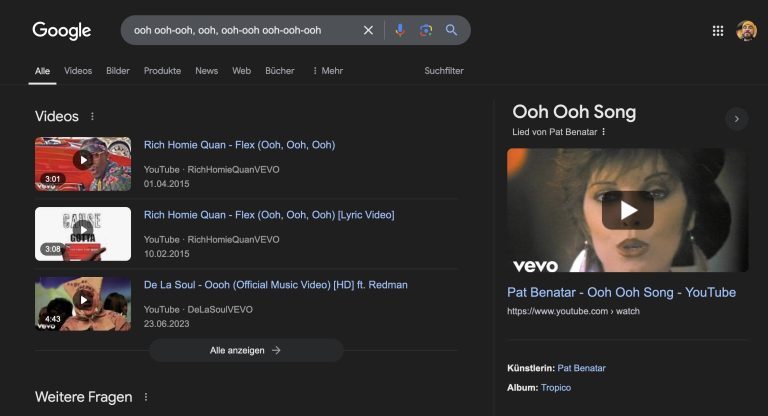Screen dimensions: 768x416
Task: Click the magnifying glass search icon
Action: (x=451, y=30)
